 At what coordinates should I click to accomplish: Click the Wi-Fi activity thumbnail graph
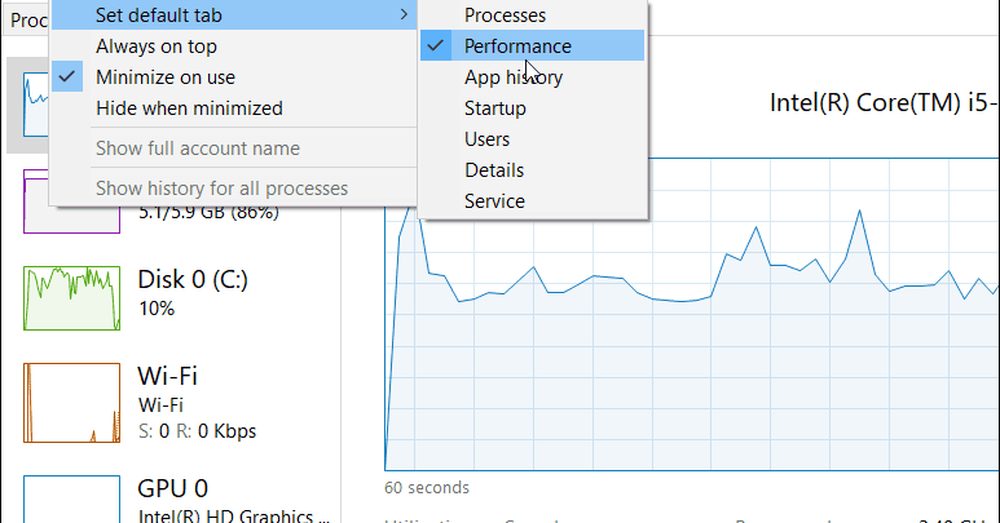(x=72, y=403)
